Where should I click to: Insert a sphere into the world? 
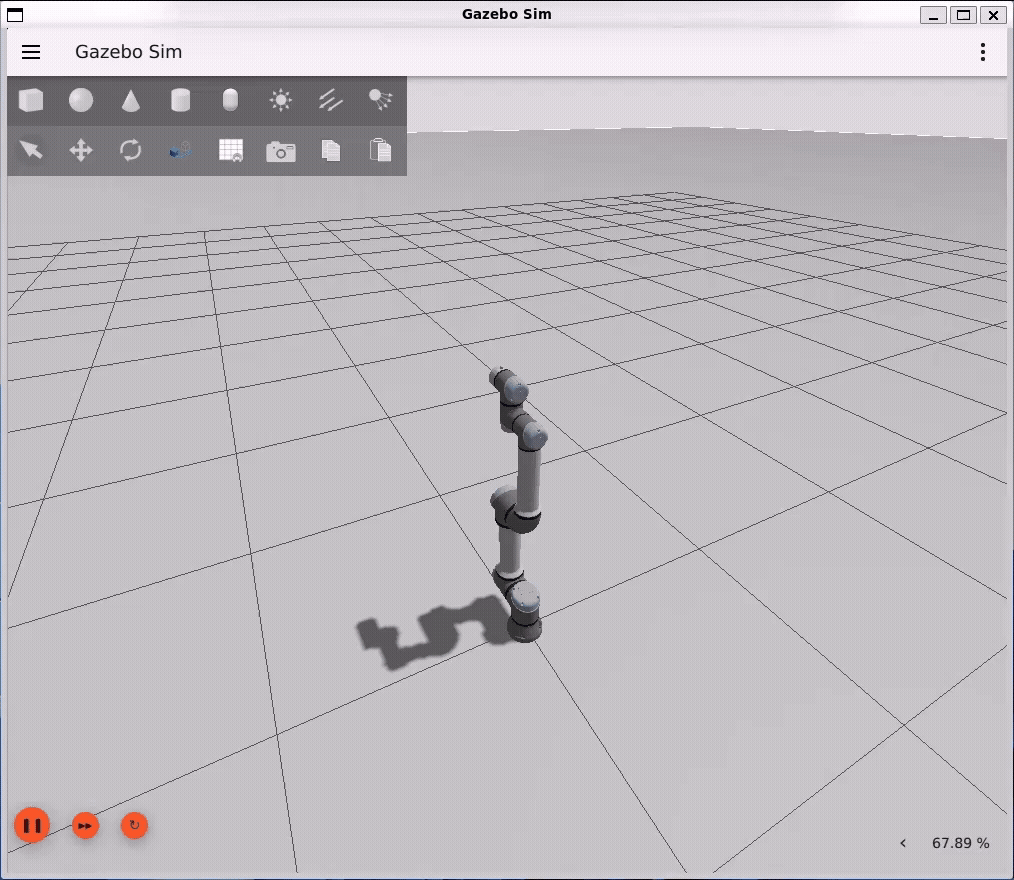click(81, 100)
